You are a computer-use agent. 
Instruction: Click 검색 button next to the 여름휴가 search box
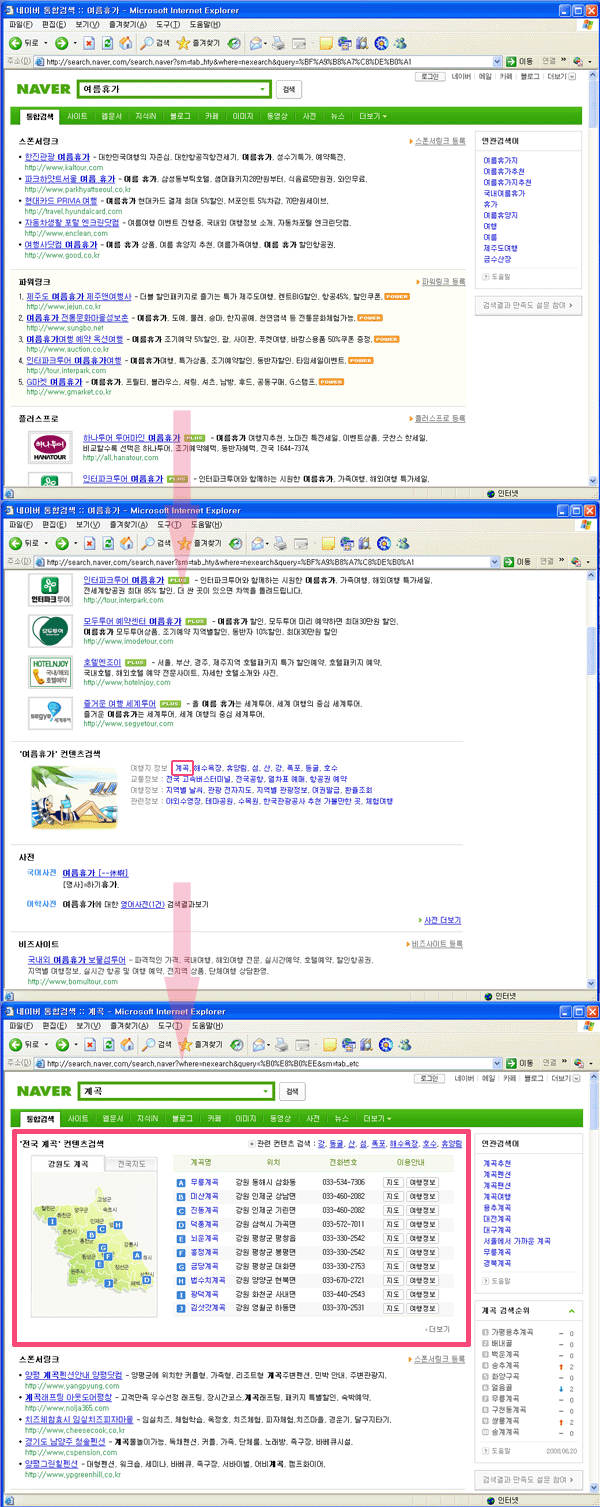(289, 89)
